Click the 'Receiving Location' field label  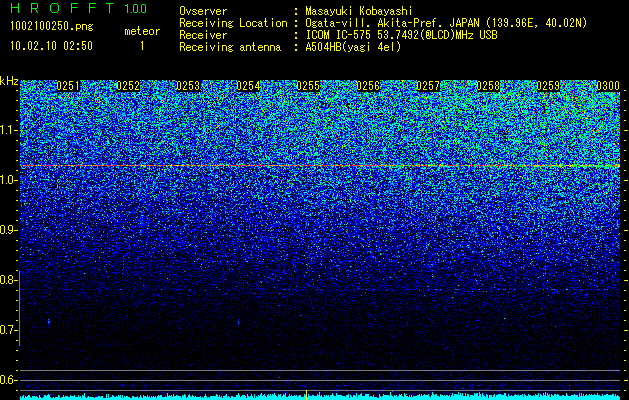pos(233,23)
